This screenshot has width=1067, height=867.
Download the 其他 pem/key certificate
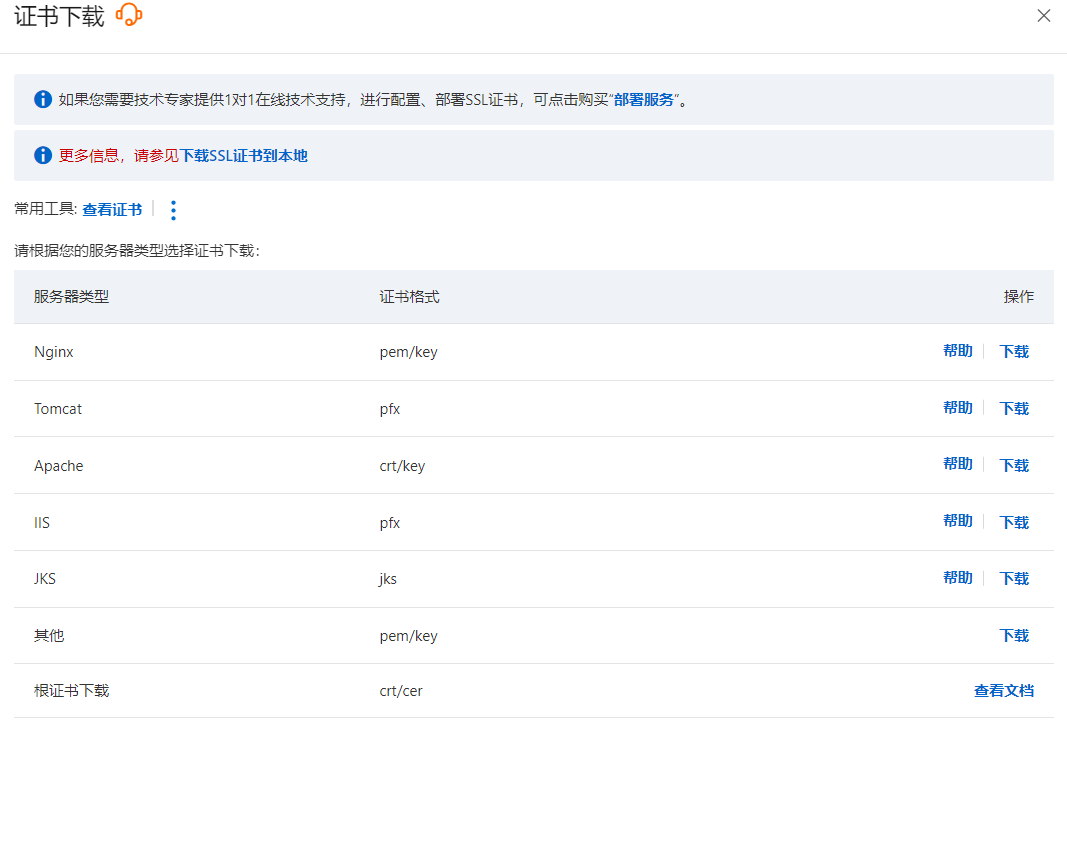pyautogui.click(x=1014, y=636)
